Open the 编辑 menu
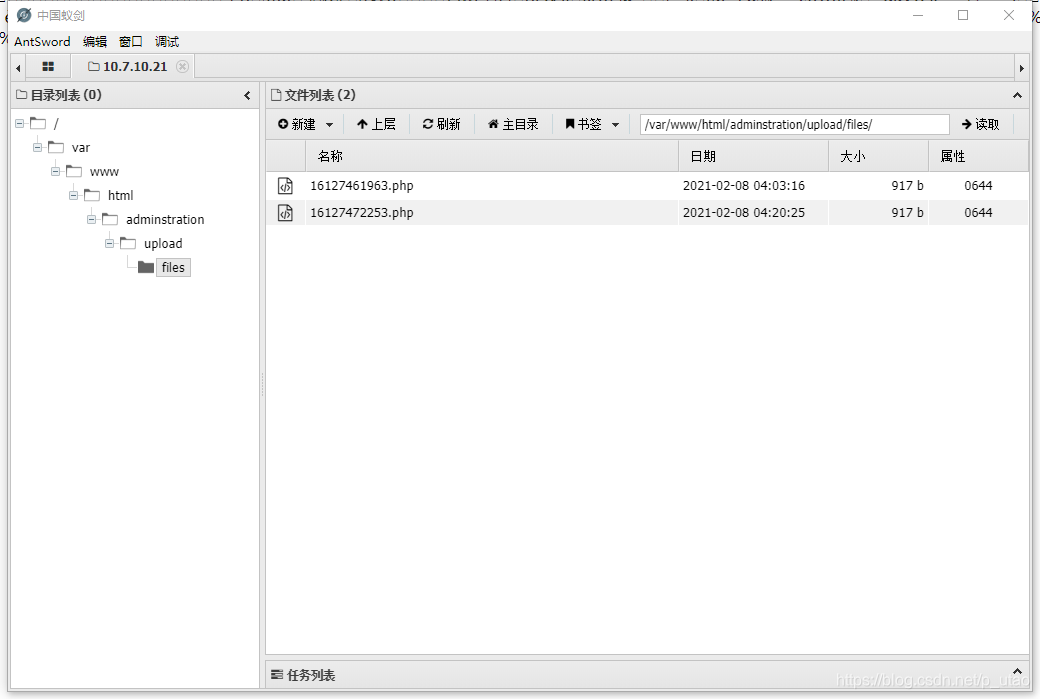Viewport: 1040px width, 699px height. (95, 42)
